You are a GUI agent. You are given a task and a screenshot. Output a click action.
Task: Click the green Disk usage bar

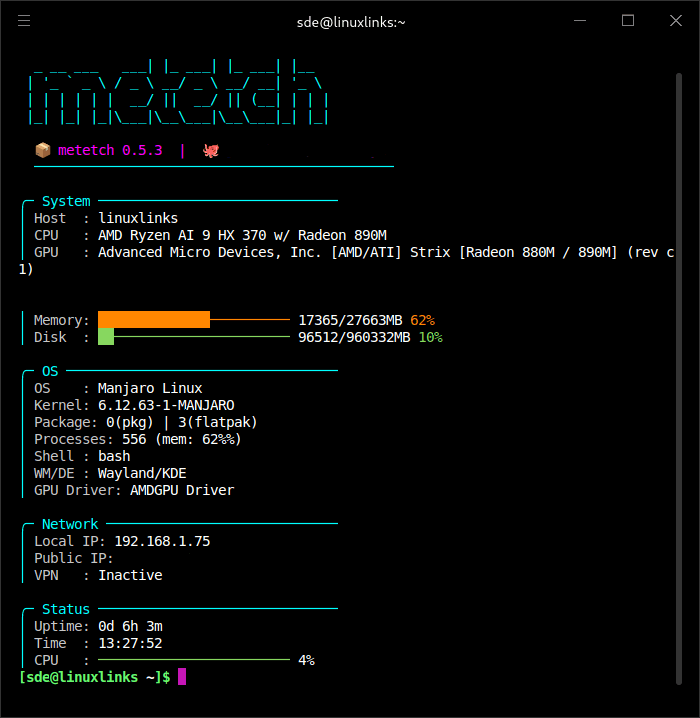click(x=106, y=338)
